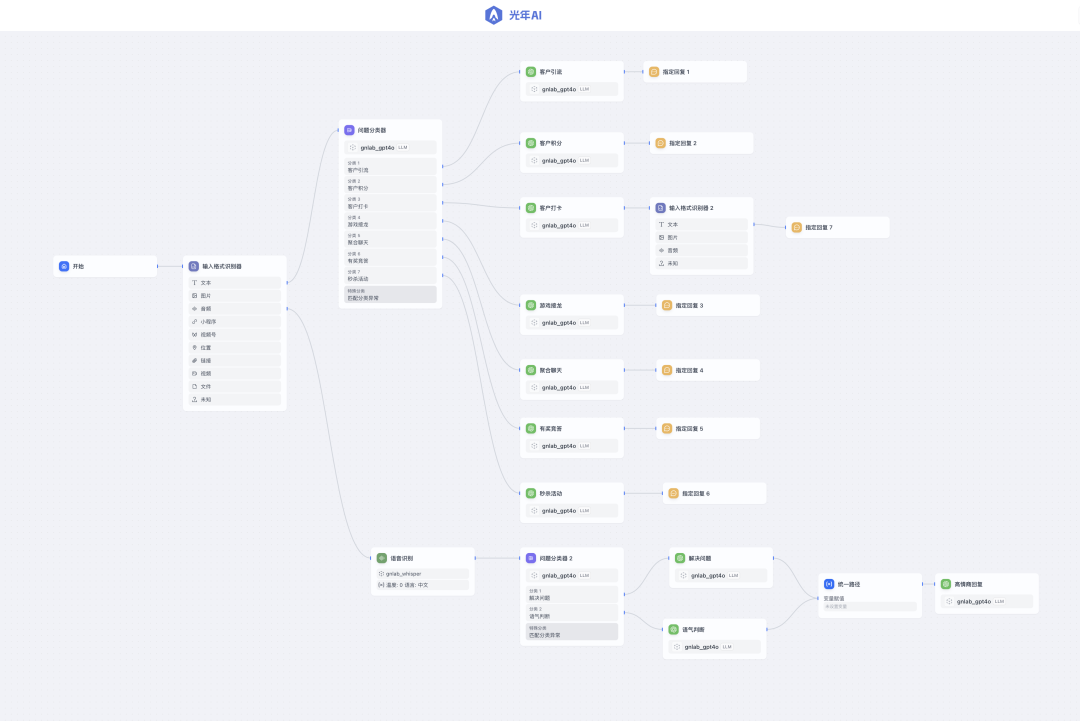Click the 问题分类器 node's purple icon
Image resolution: width=1080 pixels, height=721 pixels.
coord(349,130)
